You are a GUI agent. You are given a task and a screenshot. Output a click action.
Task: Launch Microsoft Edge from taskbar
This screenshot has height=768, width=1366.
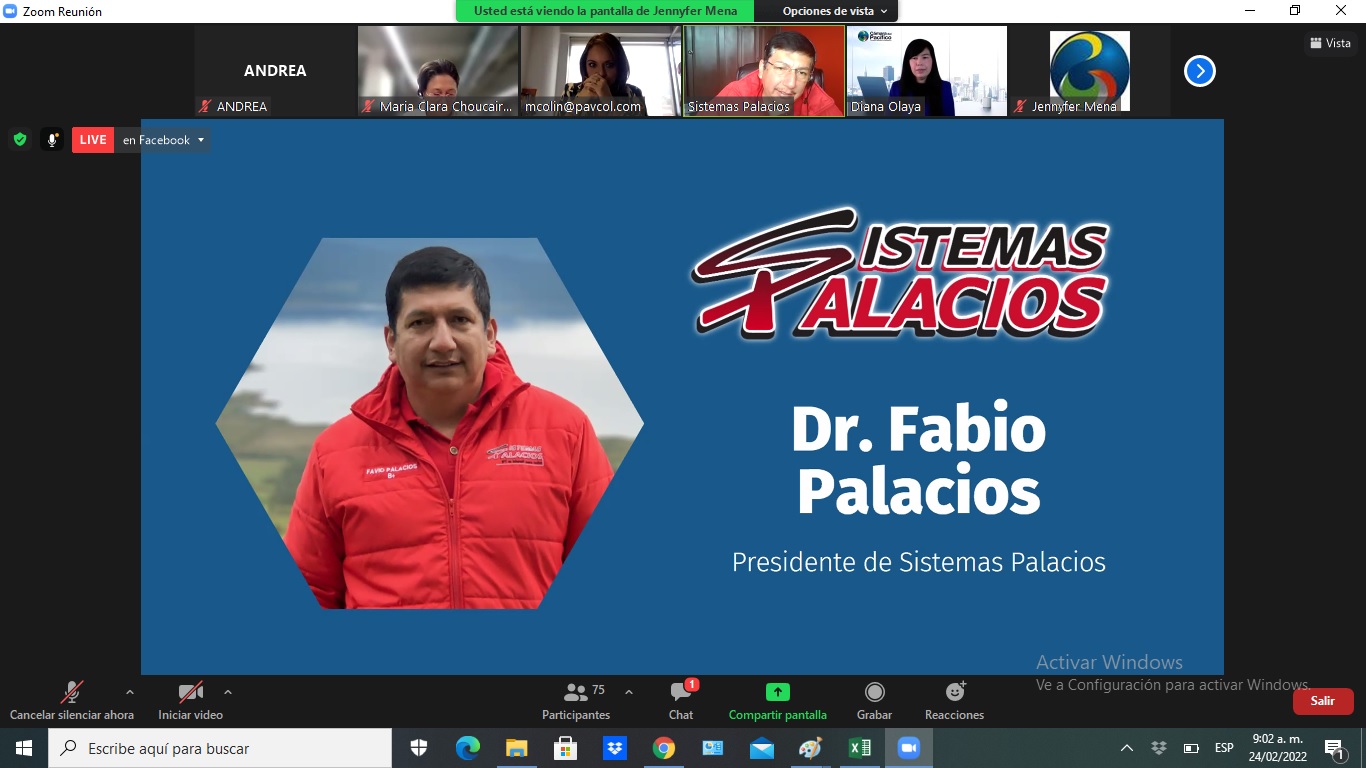click(467, 748)
